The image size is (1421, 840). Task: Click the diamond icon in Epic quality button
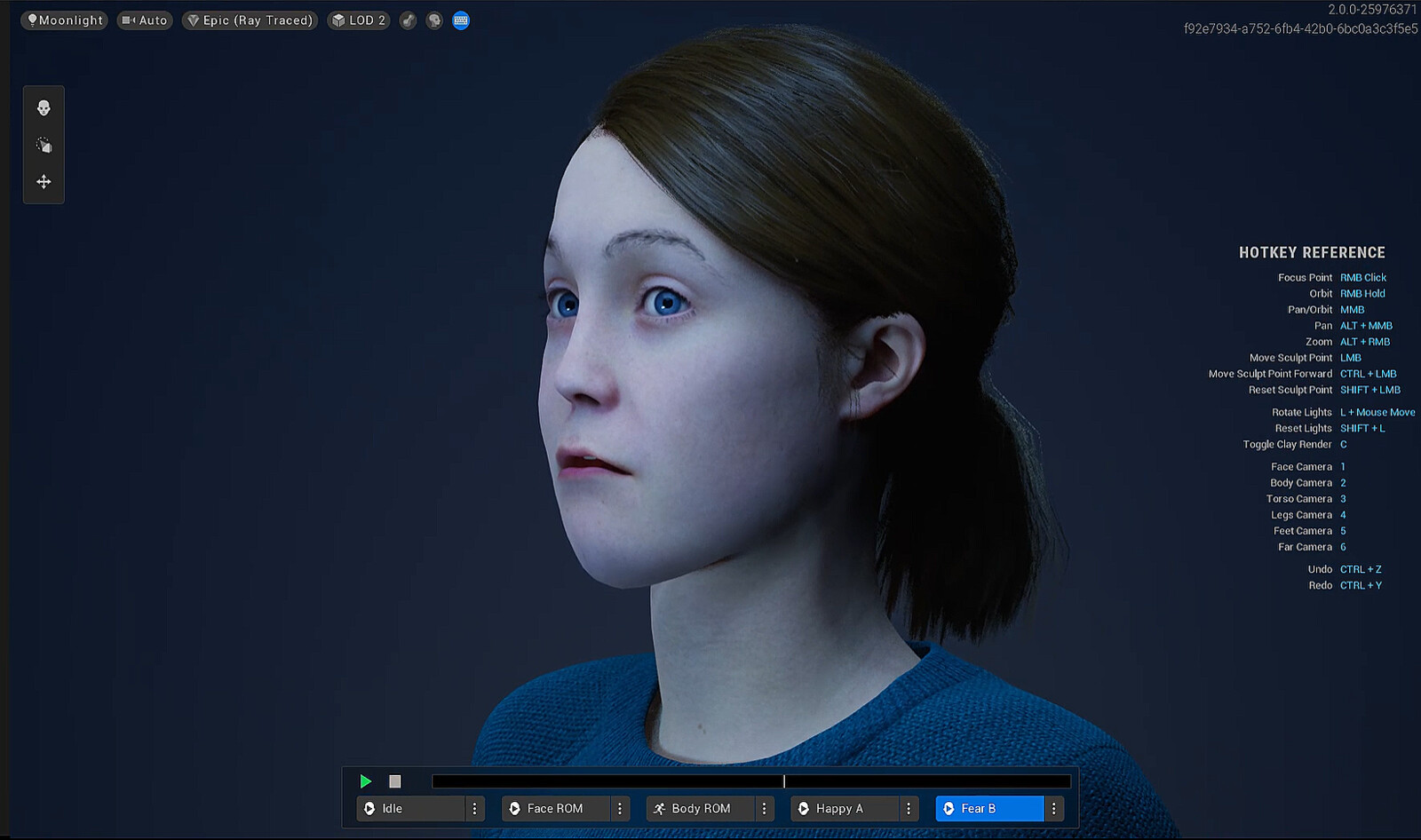(x=193, y=20)
